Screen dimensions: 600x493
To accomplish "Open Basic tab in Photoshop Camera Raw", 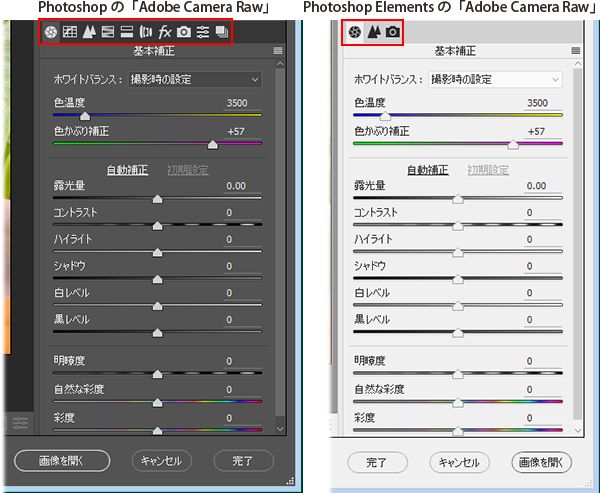I will pos(51,32).
